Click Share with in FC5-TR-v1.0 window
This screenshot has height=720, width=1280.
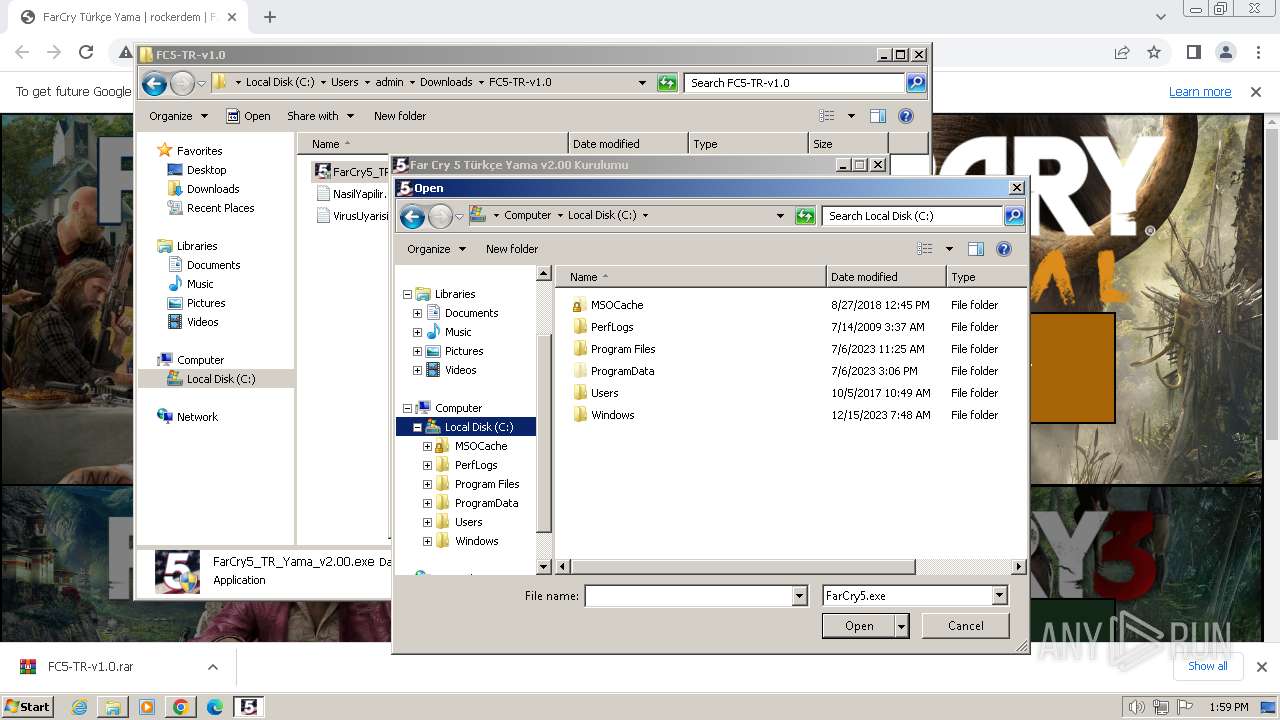pos(320,116)
